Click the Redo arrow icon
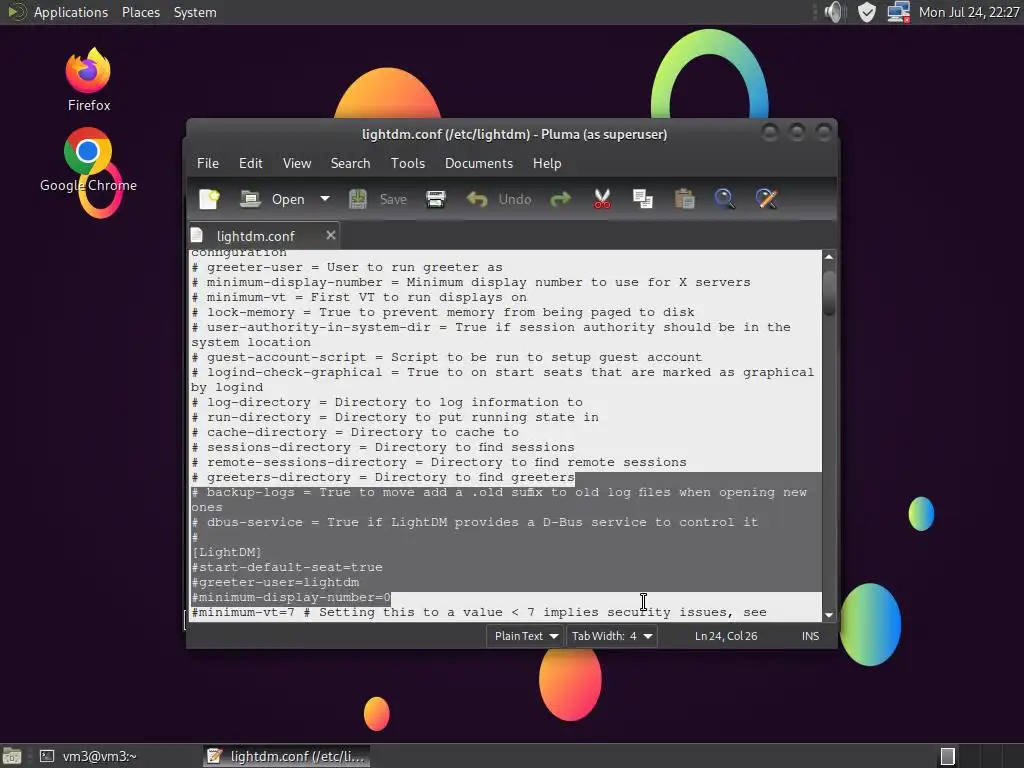Viewport: 1024px width, 768px height. [560, 199]
